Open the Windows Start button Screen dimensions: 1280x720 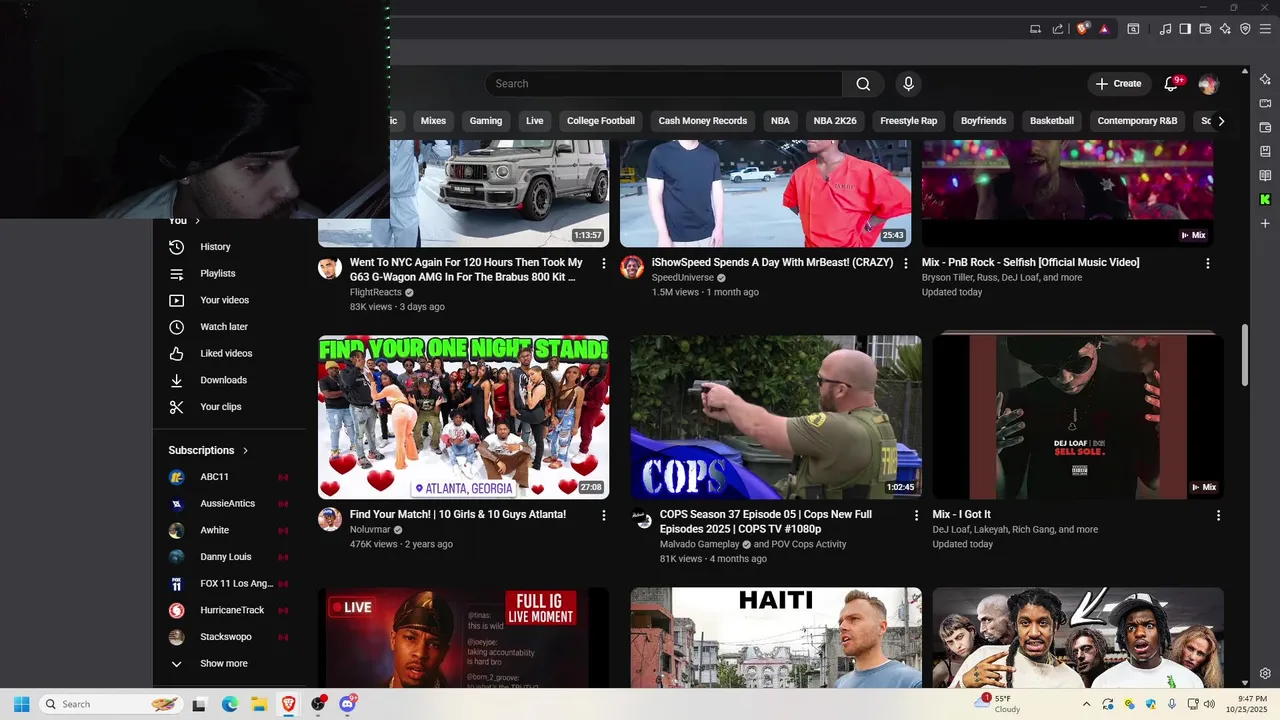point(21,704)
